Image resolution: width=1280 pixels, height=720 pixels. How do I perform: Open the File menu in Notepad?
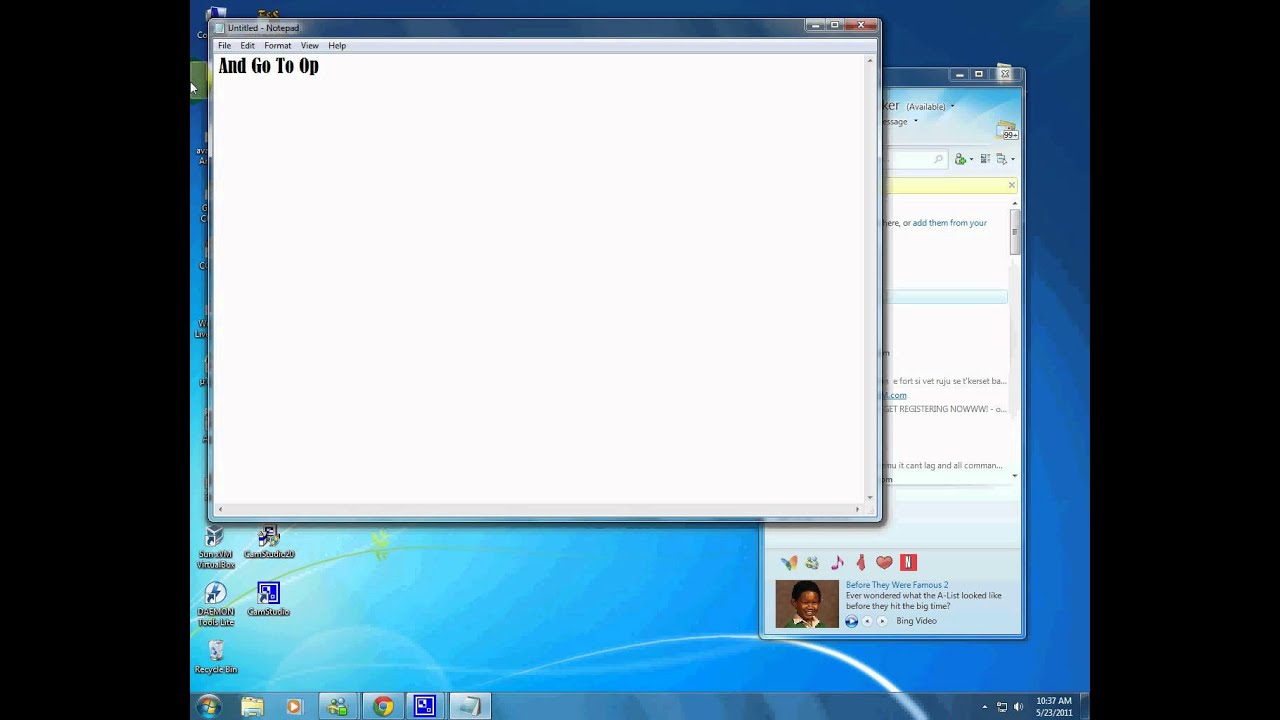point(224,46)
